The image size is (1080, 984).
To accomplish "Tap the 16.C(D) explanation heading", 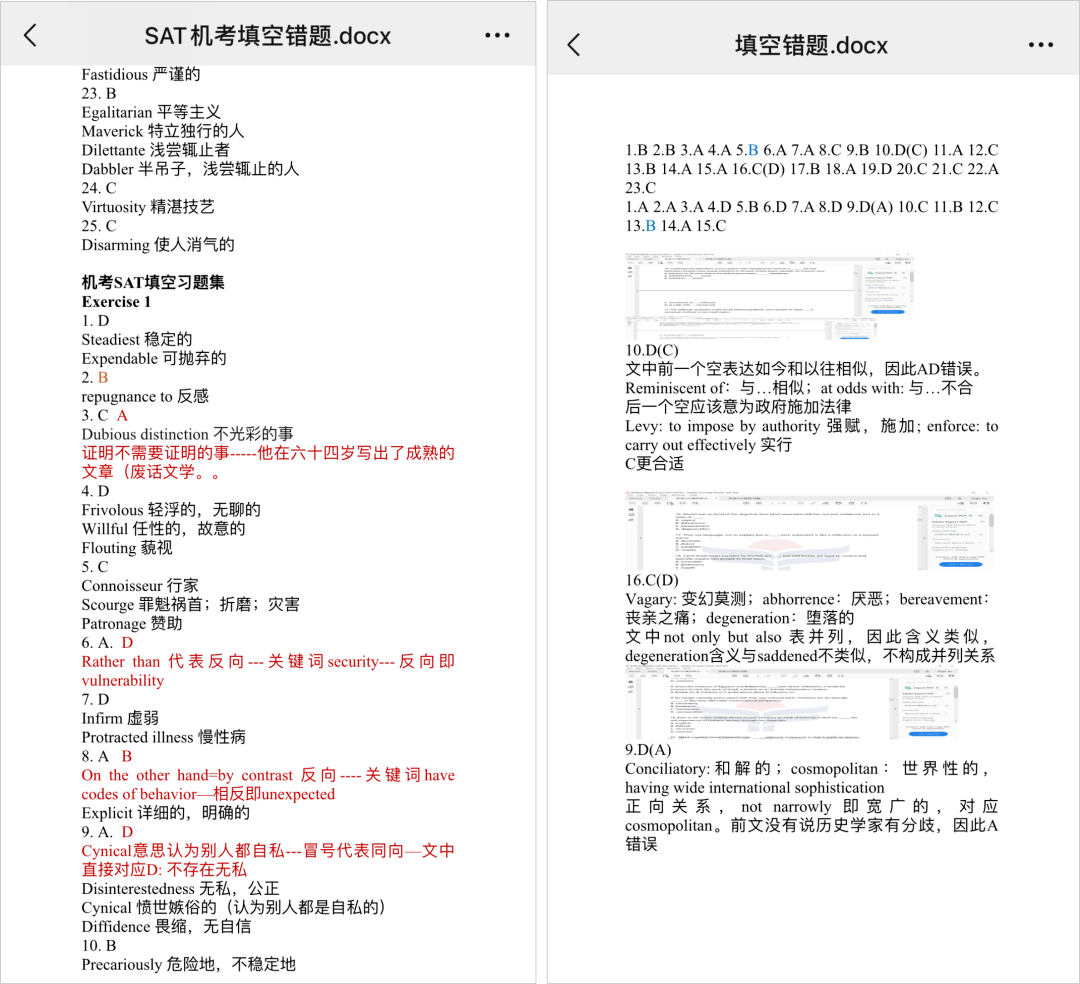I will point(652,580).
